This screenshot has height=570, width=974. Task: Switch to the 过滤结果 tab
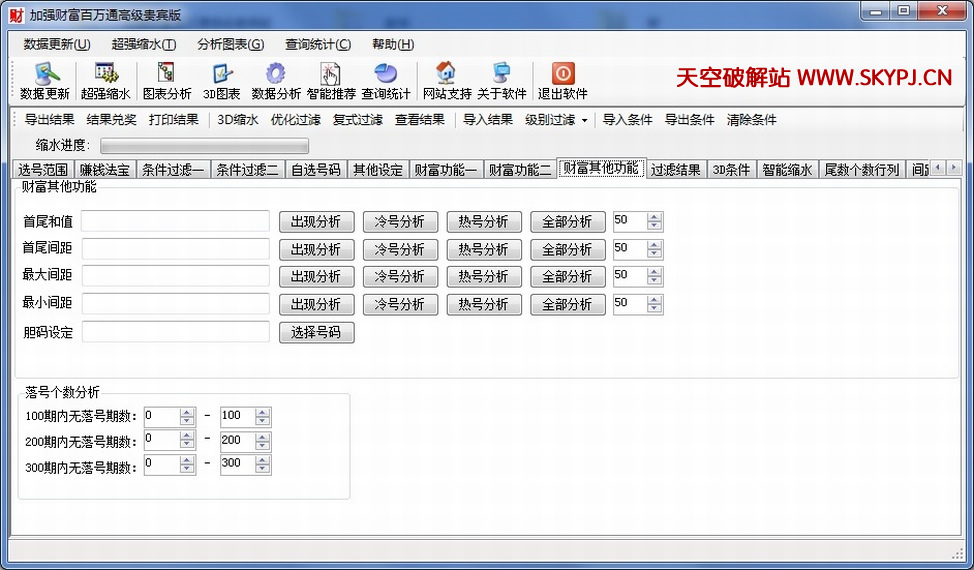[x=675, y=170]
